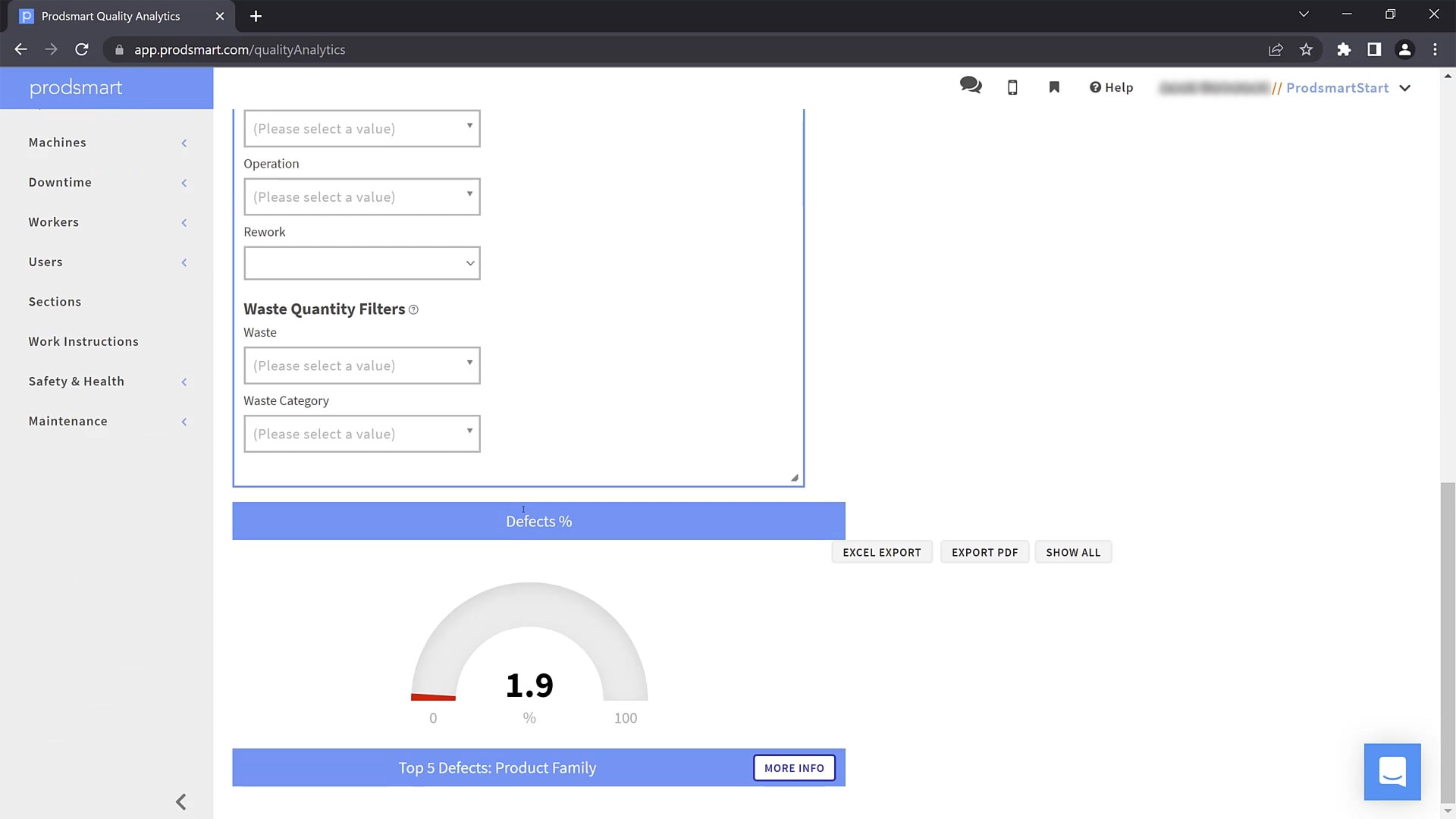Click the bookmark icon in header

(1054, 87)
